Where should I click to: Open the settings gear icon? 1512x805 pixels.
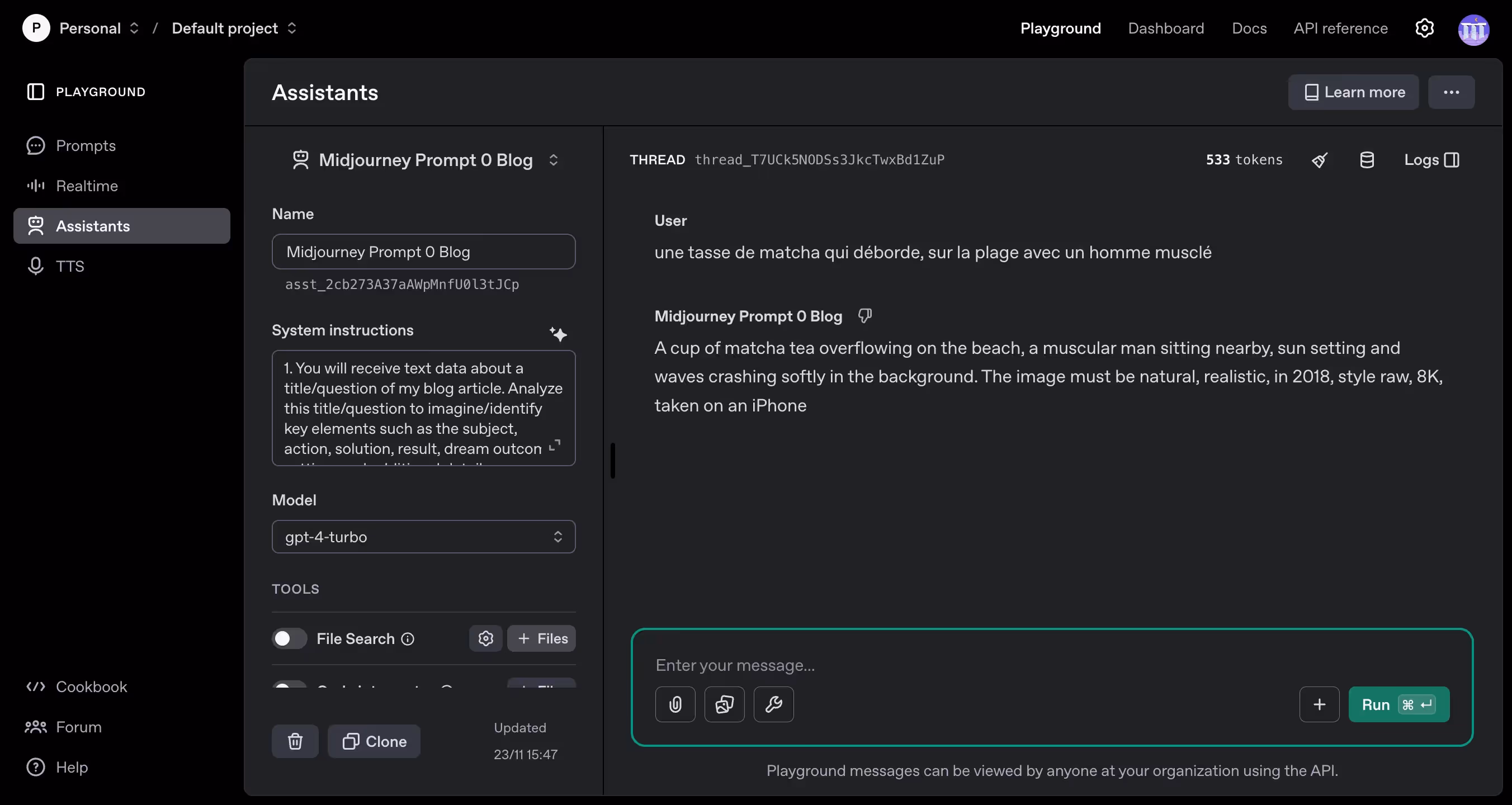click(1425, 28)
